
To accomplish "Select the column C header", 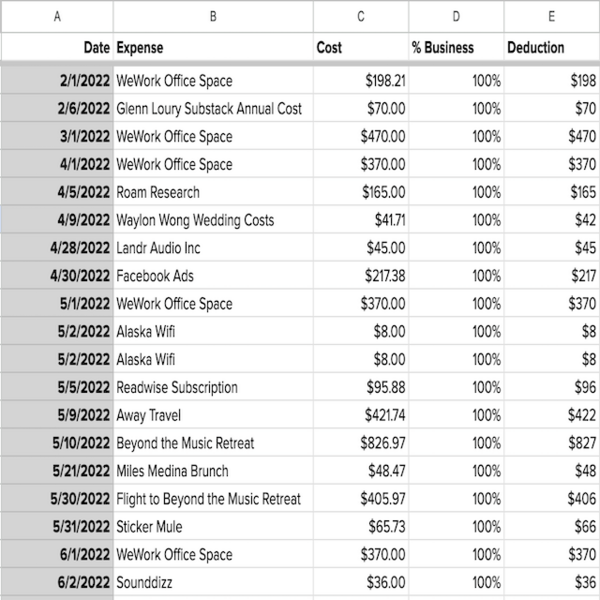I will (359, 17).
